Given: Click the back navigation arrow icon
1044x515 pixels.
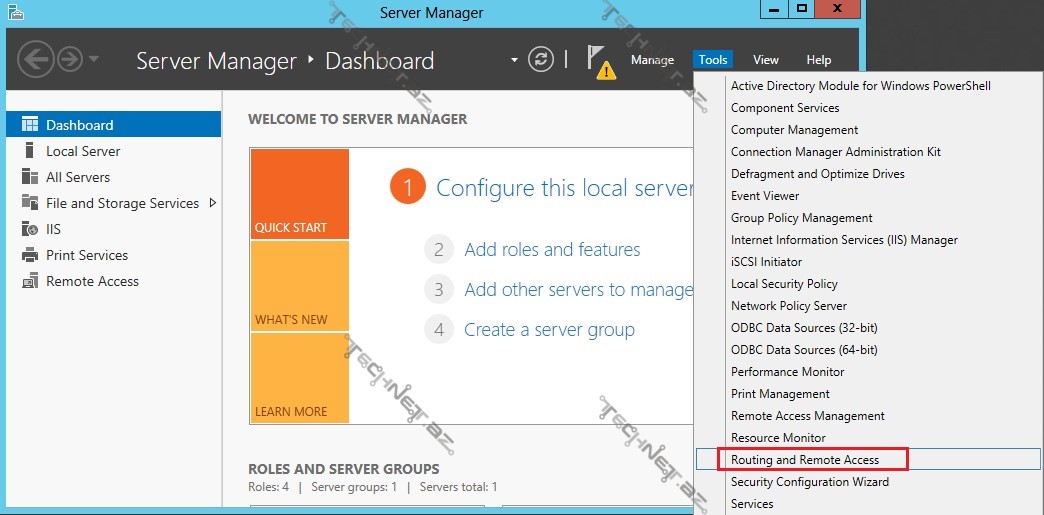Looking at the screenshot, I should [35, 59].
